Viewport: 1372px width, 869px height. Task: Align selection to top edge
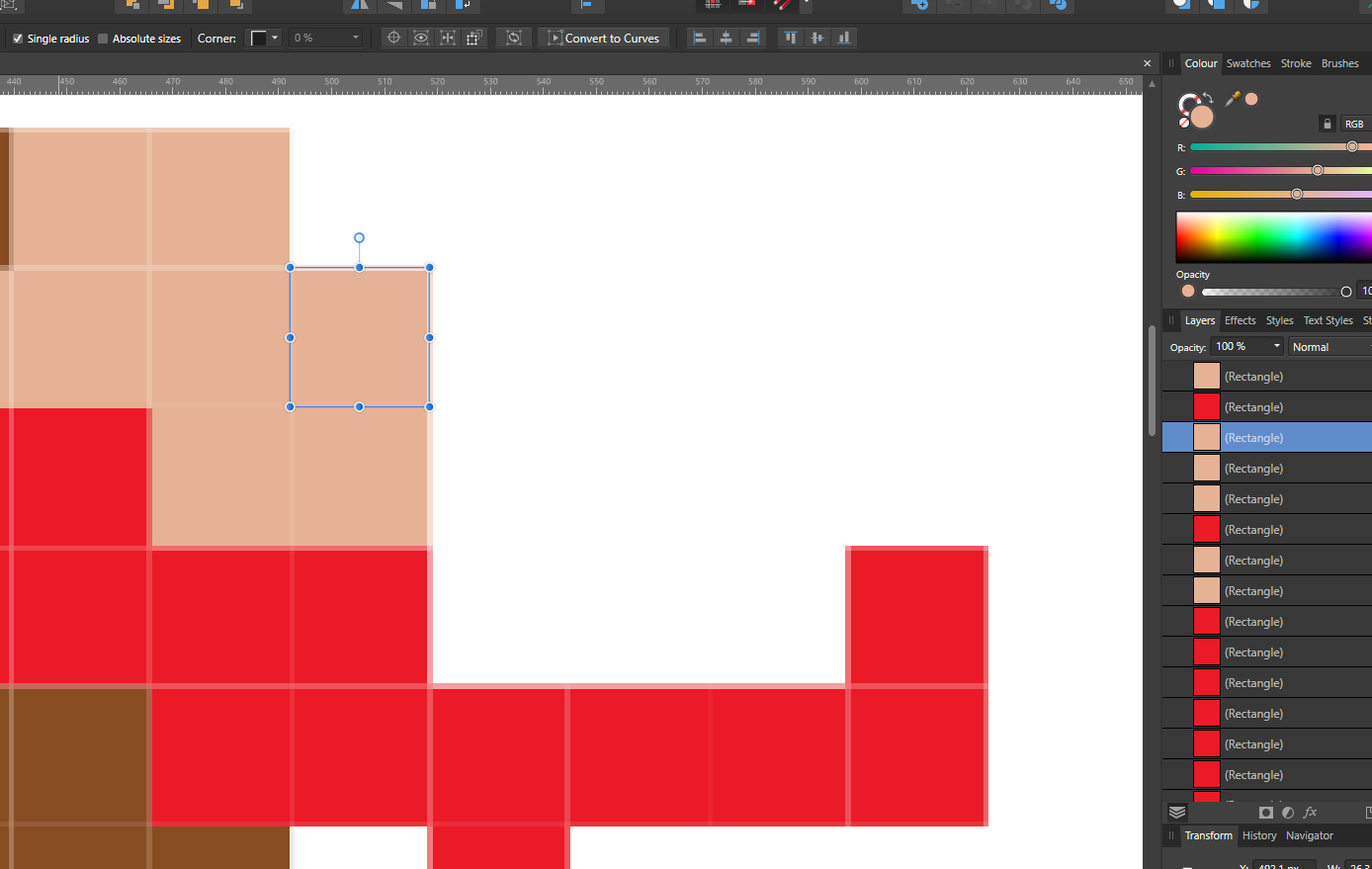pyautogui.click(x=791, y=38)
